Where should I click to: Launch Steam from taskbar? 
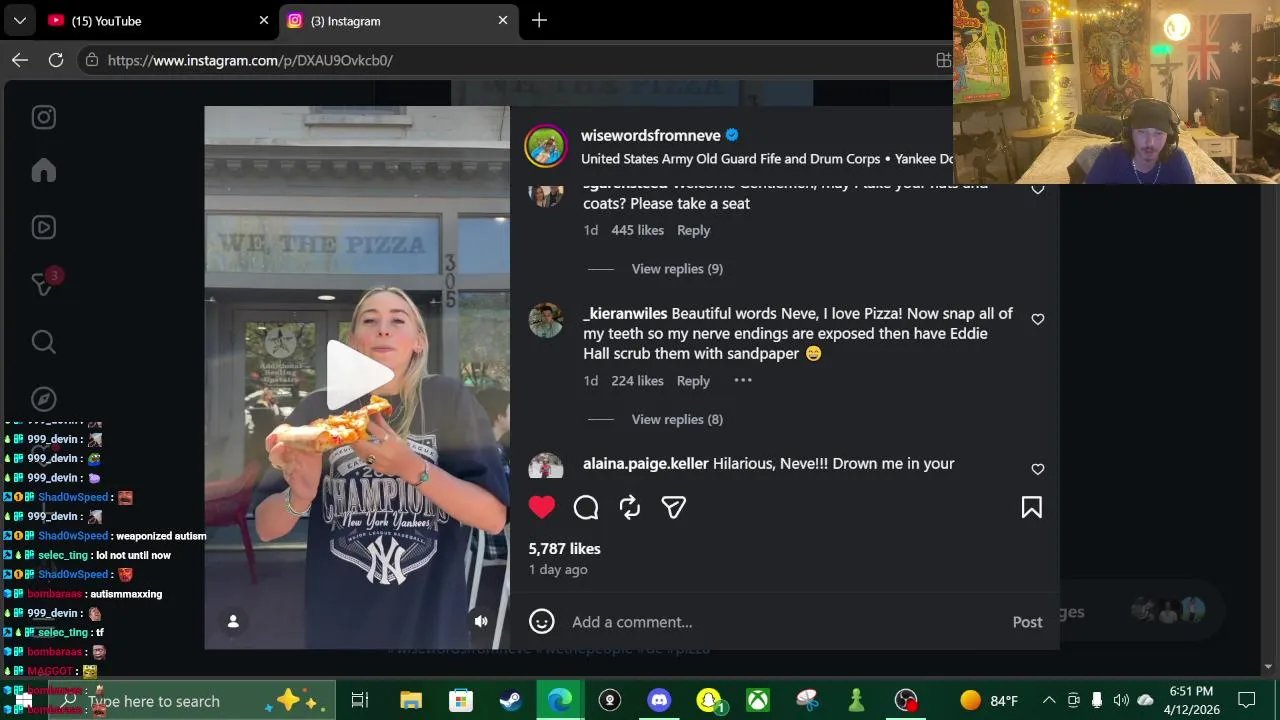pos(510,701)
